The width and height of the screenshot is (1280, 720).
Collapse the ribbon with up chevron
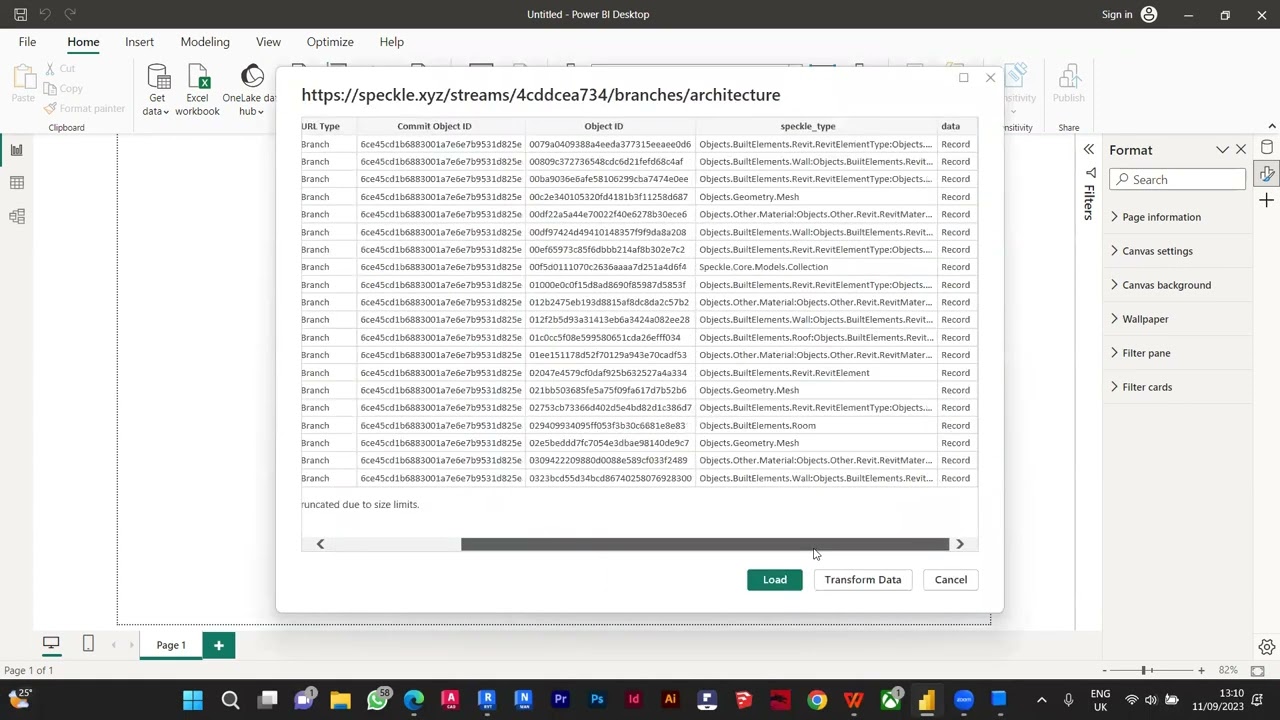(x=1271, y=127)
